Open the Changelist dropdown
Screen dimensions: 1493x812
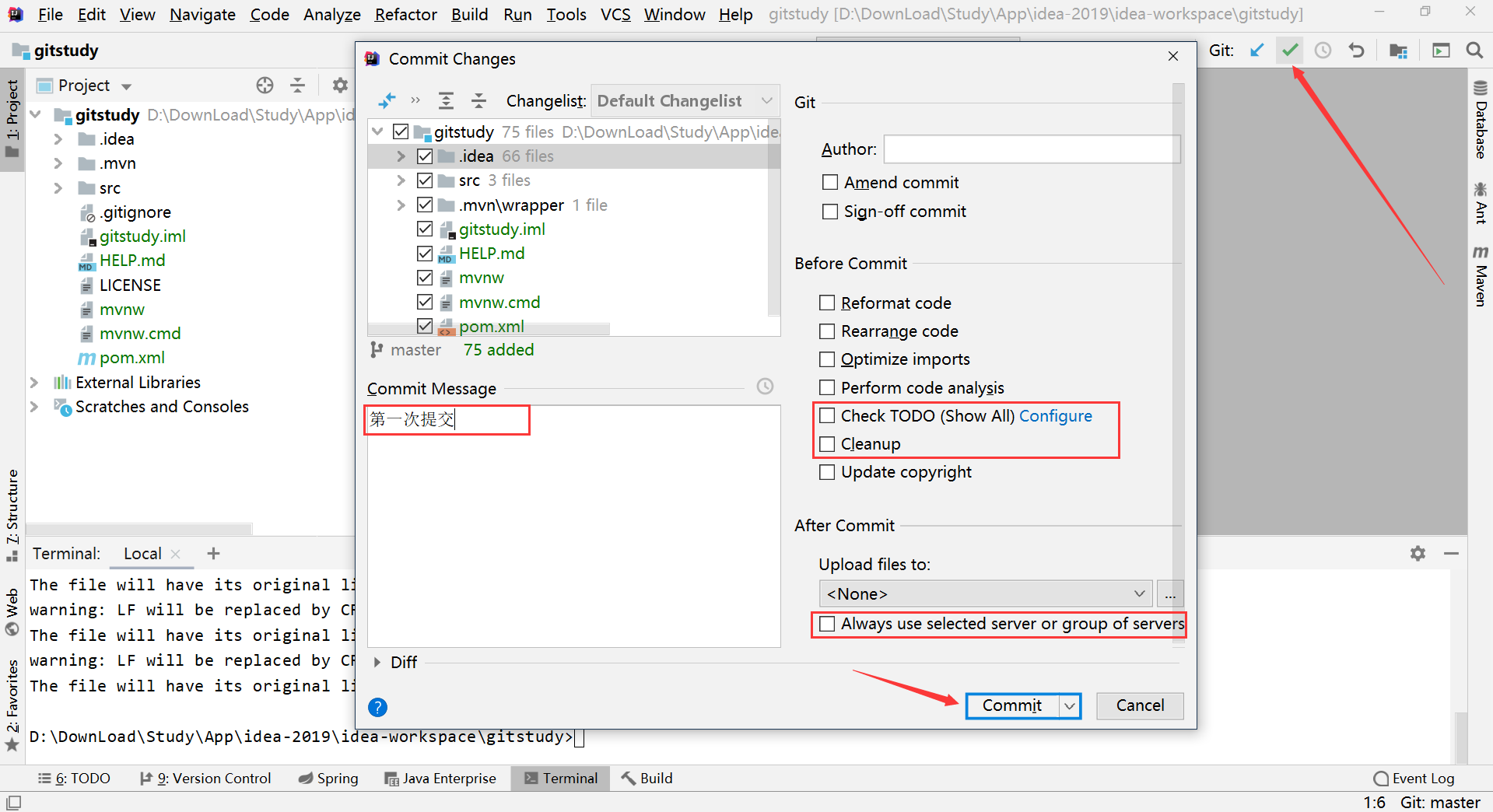(x=685, y=100)
